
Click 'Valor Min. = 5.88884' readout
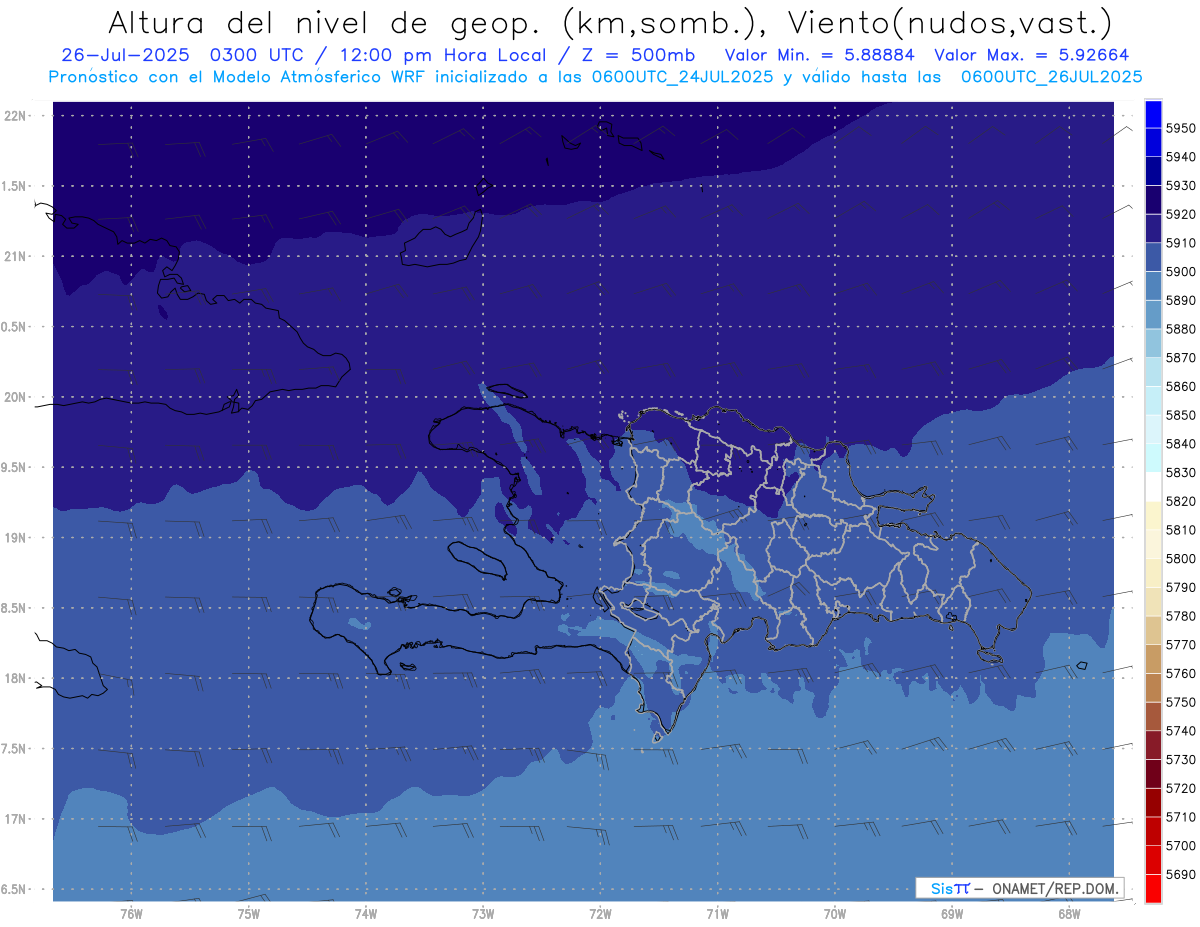(x=819, y=55)
